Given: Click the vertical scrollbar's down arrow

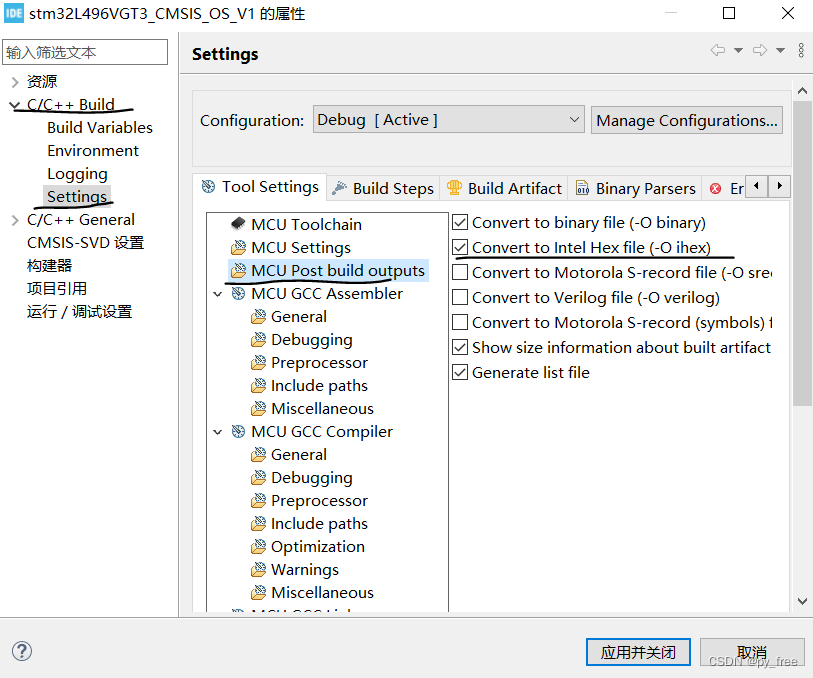Looking at the screenshot, I should [803, 600].
